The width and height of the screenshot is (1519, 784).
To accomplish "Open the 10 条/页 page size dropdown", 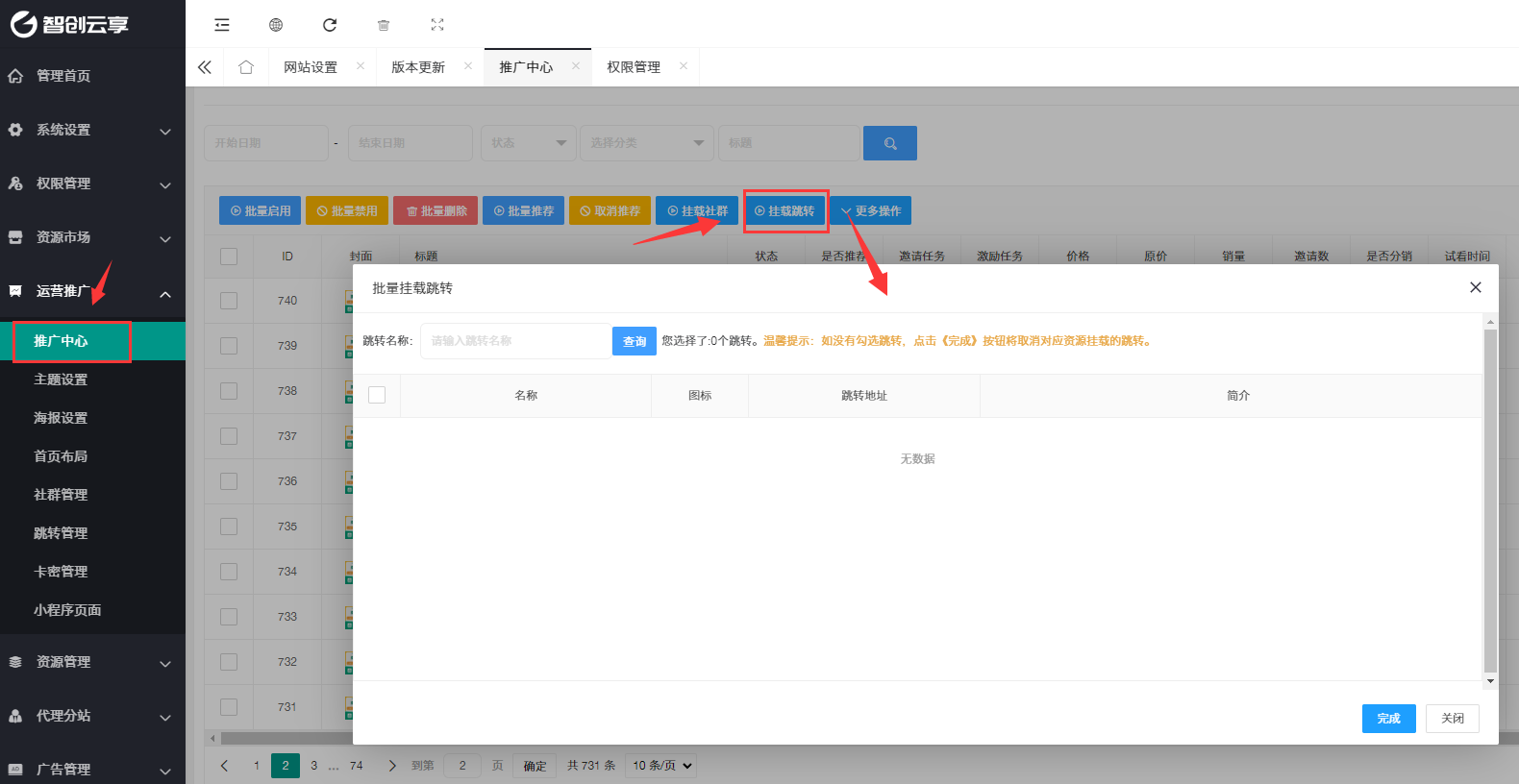I will (x=661, y=766).
